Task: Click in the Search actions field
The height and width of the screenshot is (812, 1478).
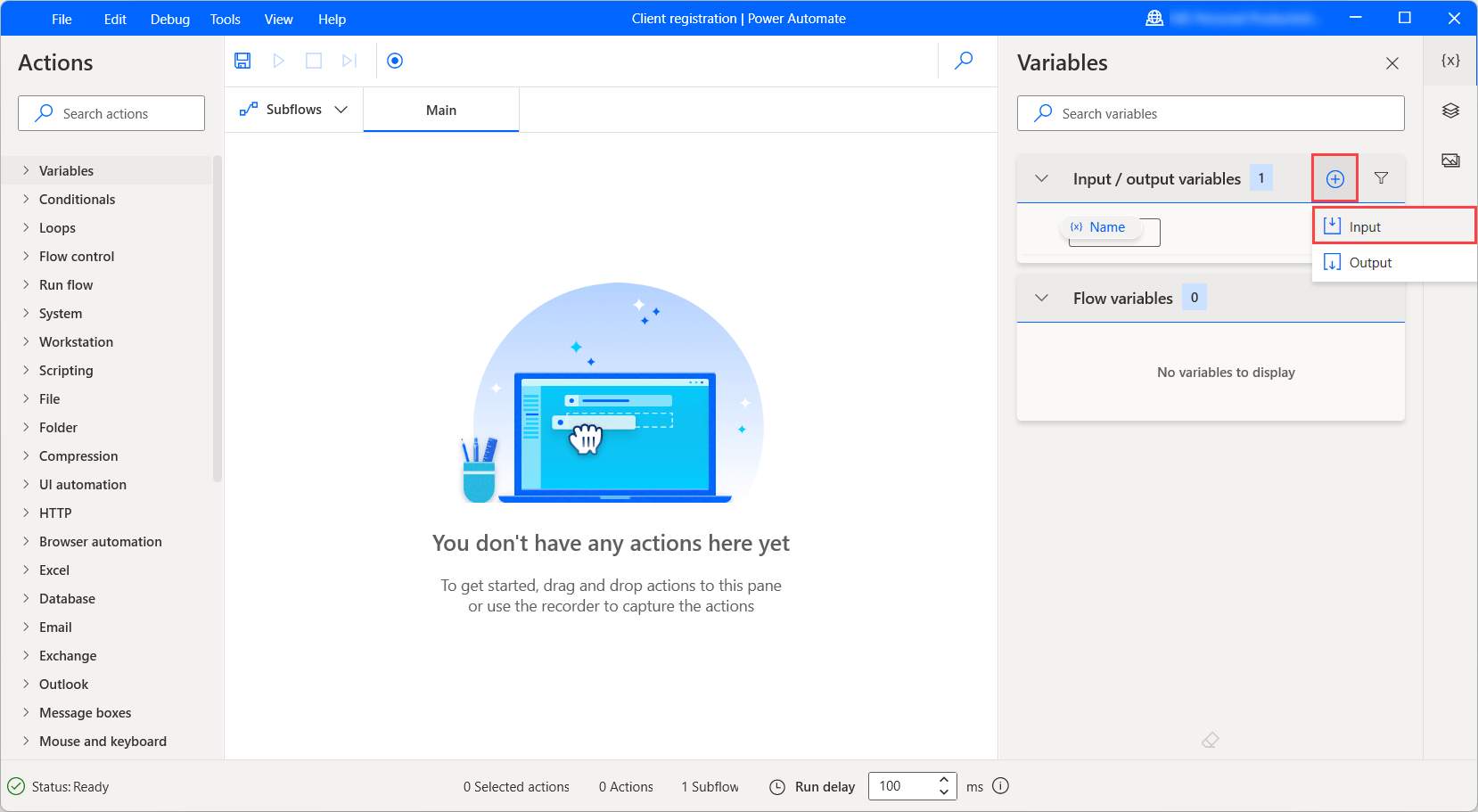Action: pos(111,113)
